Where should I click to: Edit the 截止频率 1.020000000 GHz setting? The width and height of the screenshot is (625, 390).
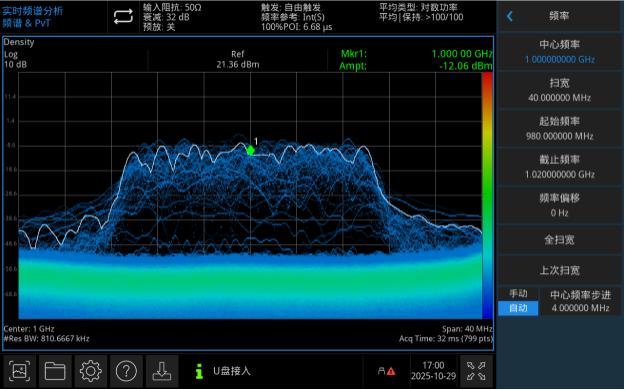[x=560, y=167]
